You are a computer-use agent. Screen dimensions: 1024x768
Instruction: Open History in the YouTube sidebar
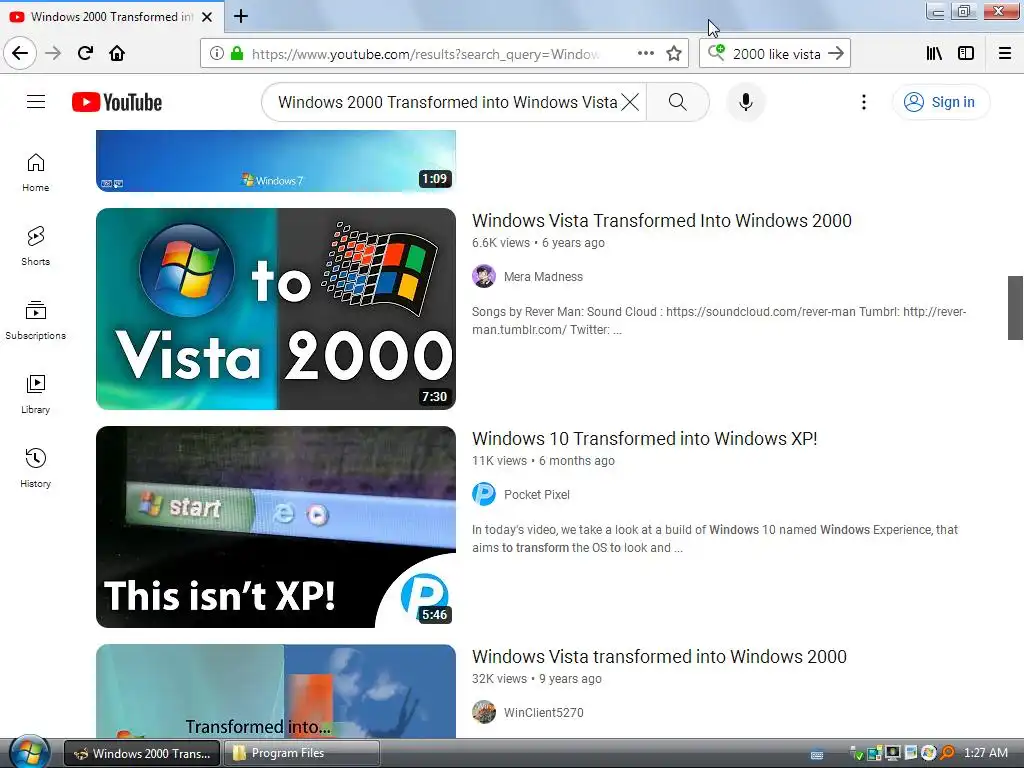(36, 469)
